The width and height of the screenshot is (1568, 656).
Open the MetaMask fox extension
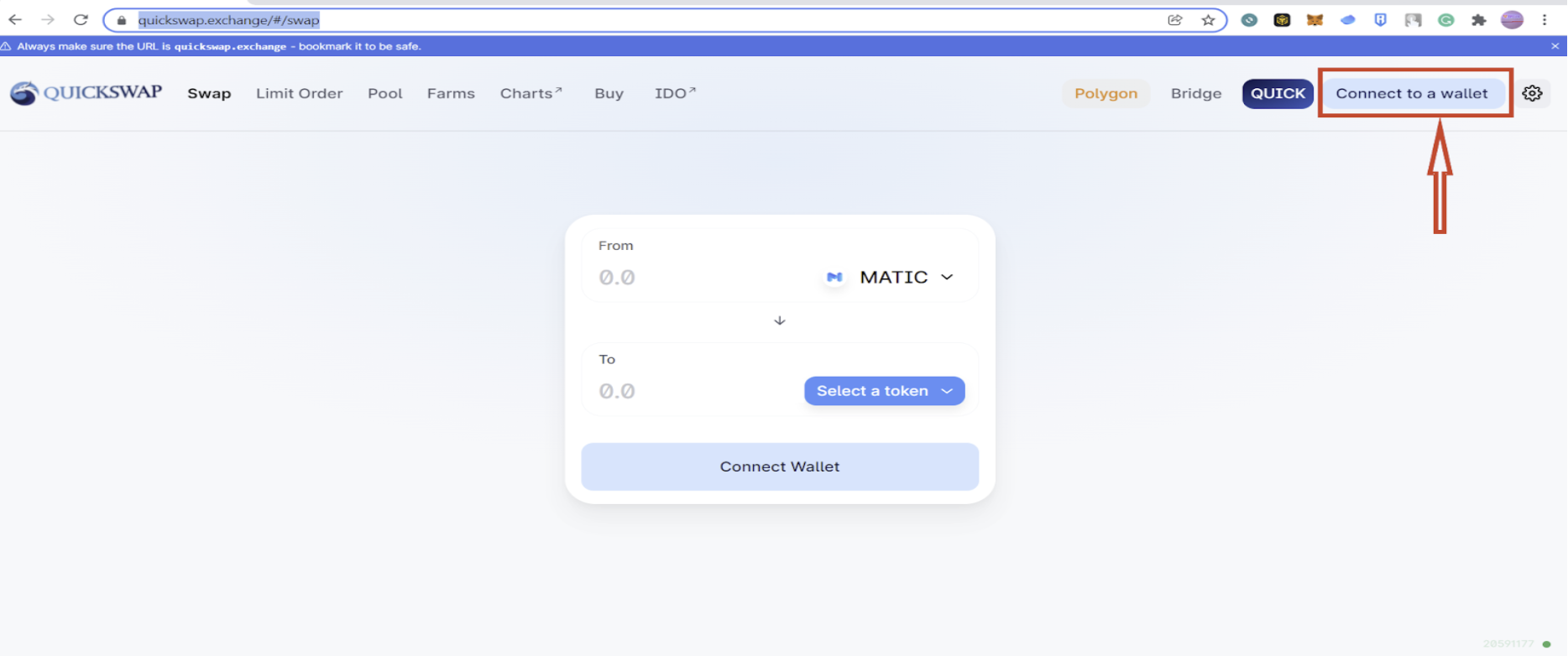coord(1315,20)
